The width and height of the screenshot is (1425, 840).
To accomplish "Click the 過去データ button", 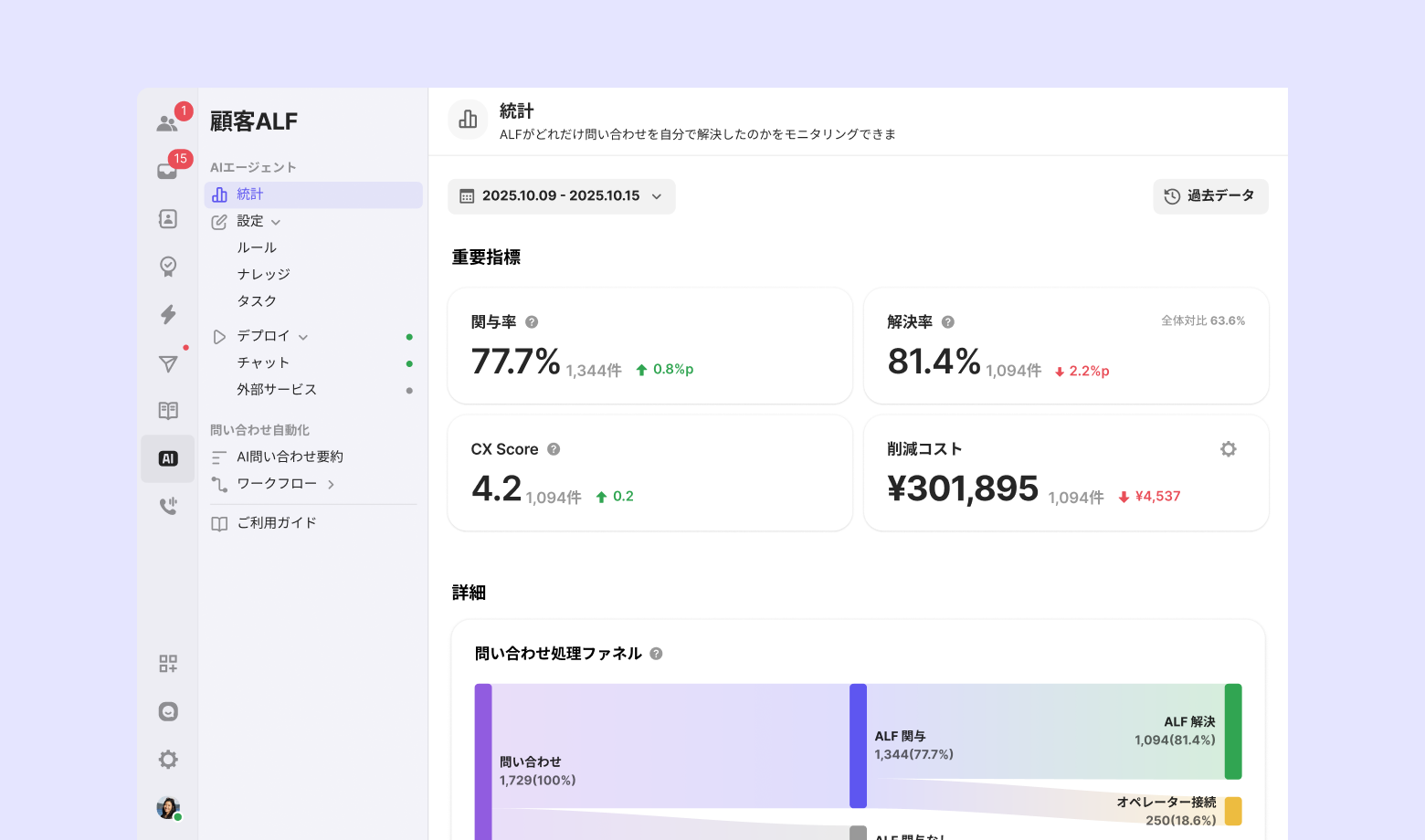I will point(1210,196).
